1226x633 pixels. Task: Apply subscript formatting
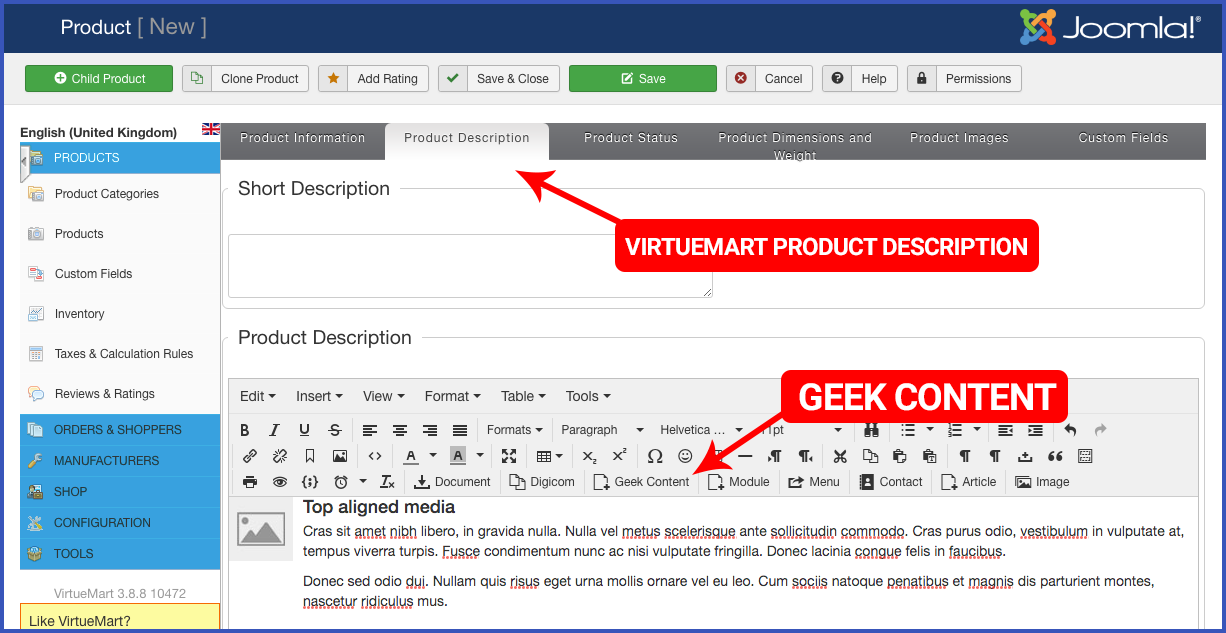pos(589,456)
